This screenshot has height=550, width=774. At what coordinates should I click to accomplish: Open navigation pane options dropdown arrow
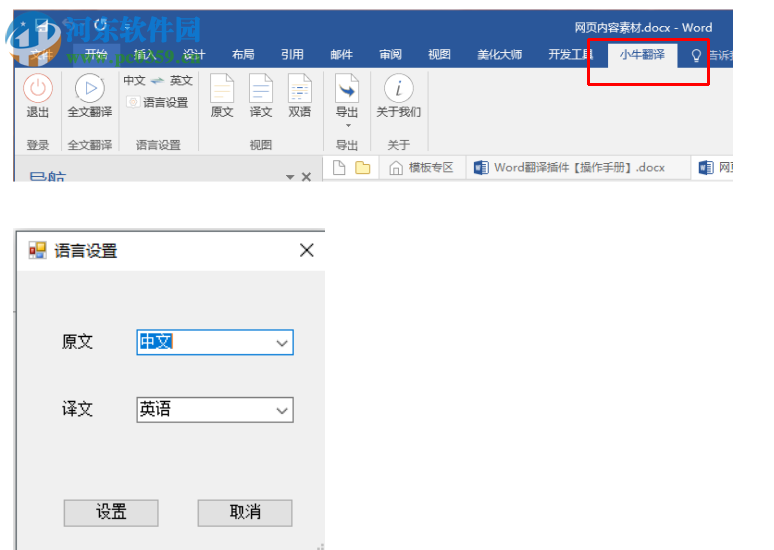290,177
